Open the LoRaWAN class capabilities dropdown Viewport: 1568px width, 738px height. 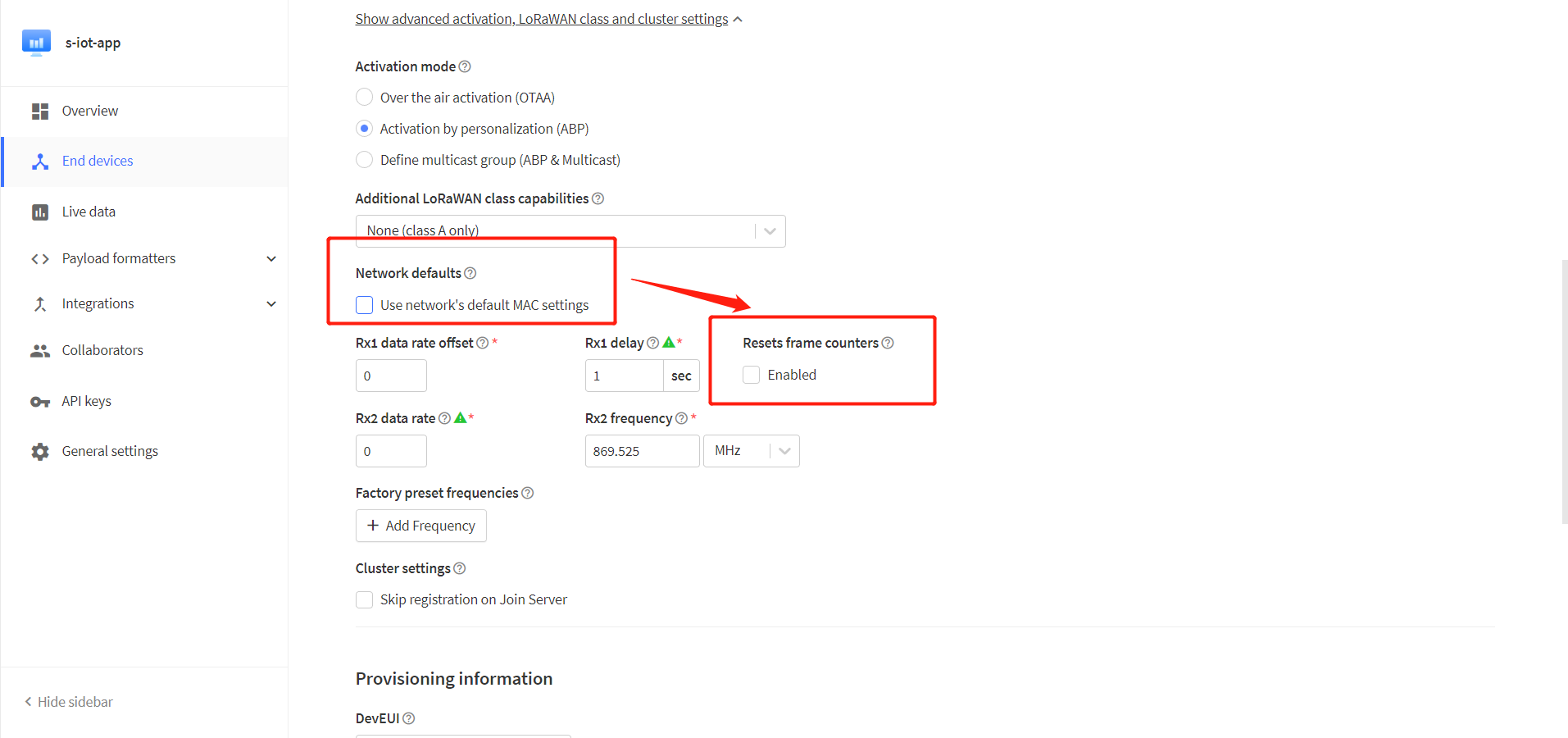[x=769, y=231]
